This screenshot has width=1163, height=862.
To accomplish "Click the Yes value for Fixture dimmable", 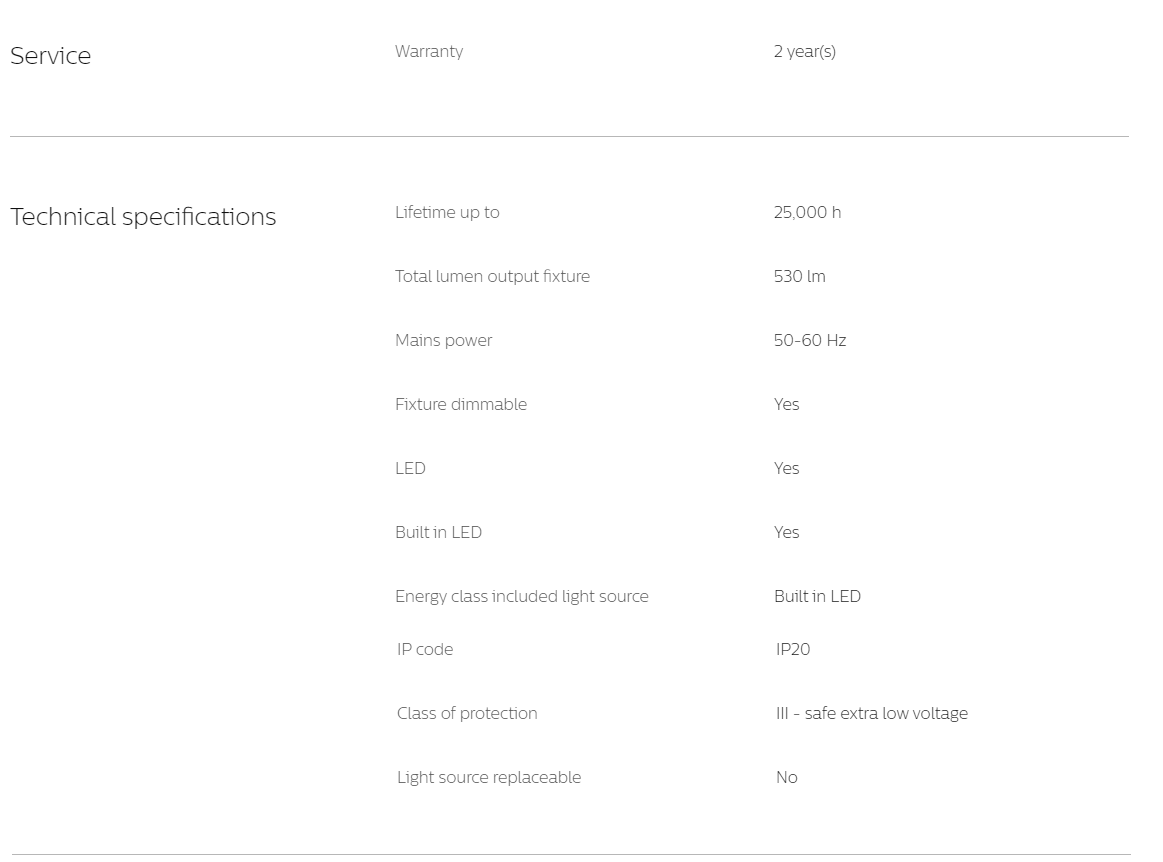I will [x=786, y=404].
